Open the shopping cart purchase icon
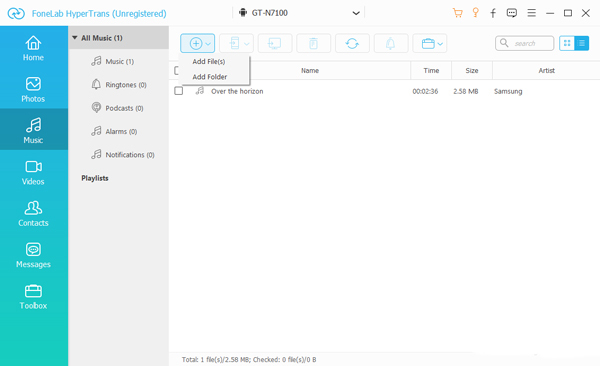 [x=457, y=13]
